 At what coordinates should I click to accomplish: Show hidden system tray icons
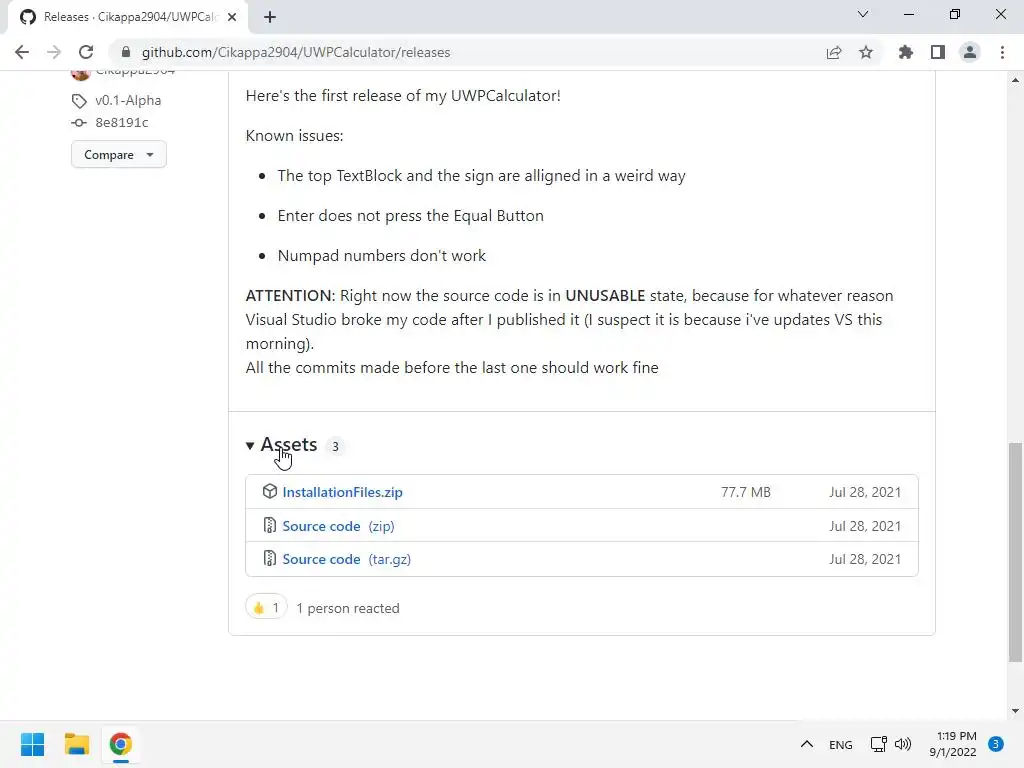[x=807, y=744]
